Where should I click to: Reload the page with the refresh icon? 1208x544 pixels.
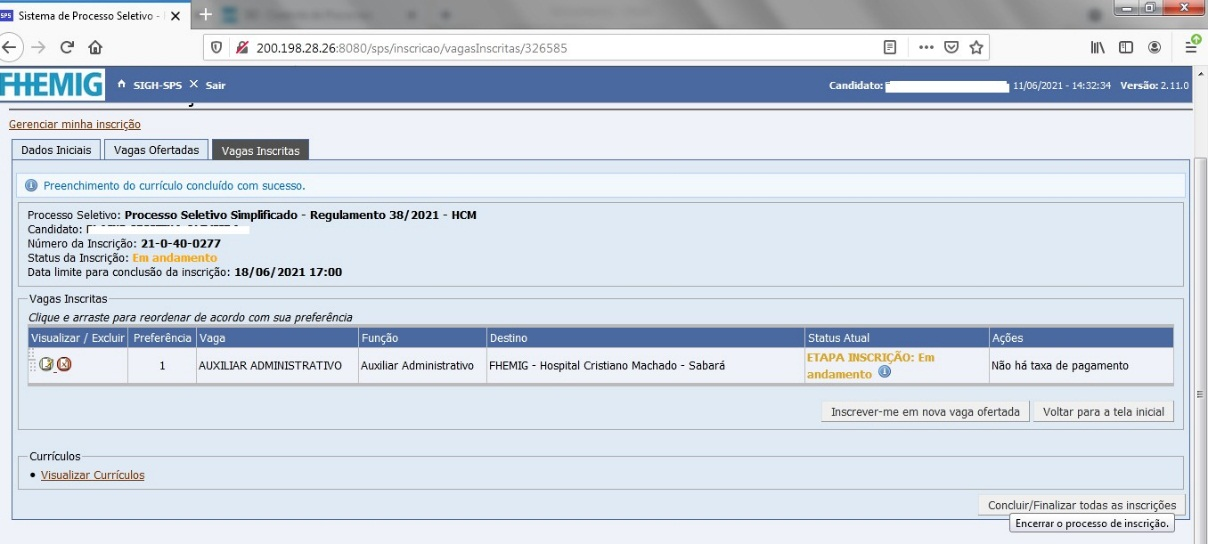pos(67,47)
